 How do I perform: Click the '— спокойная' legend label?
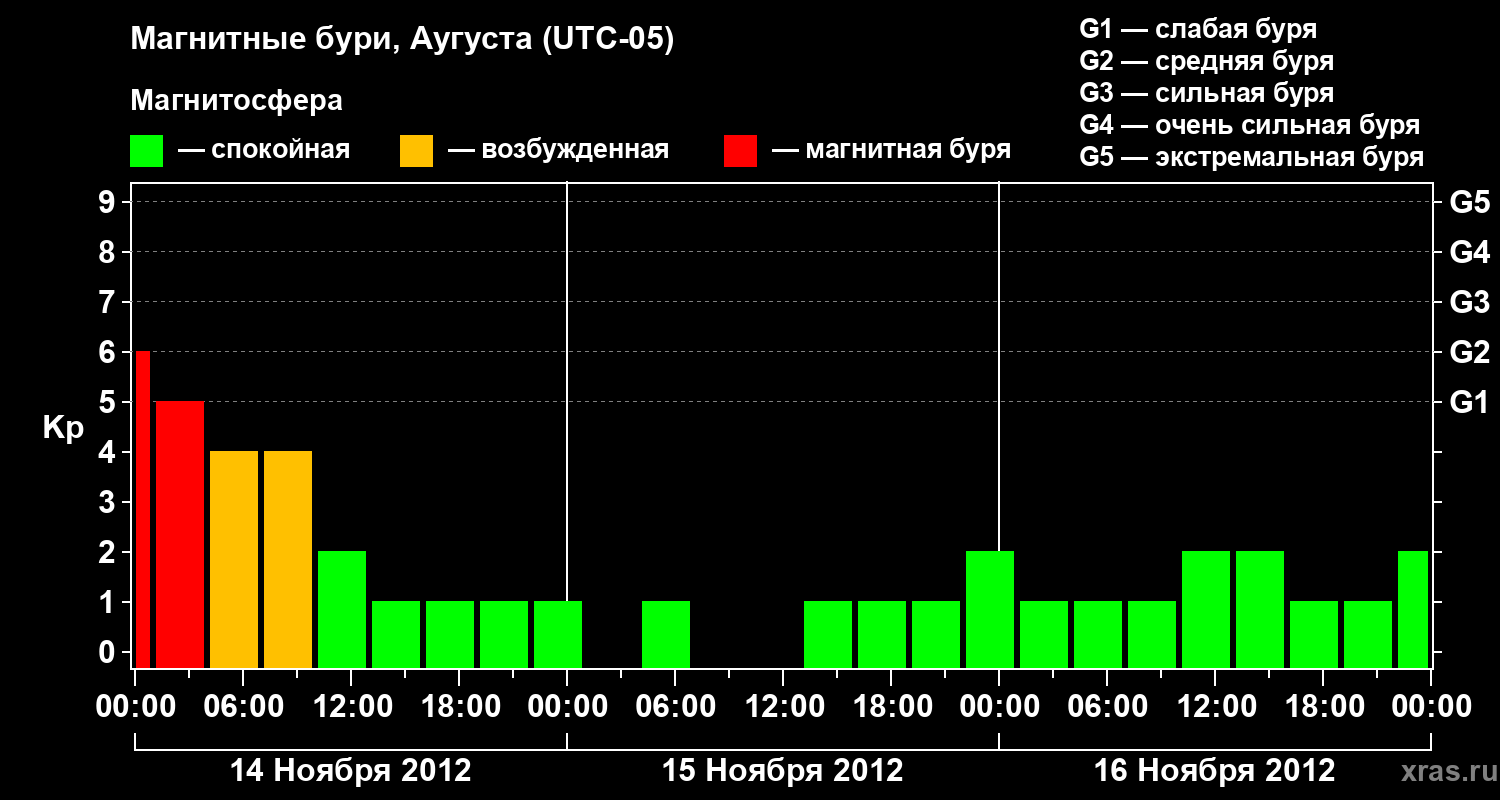(x=264, y=151)
